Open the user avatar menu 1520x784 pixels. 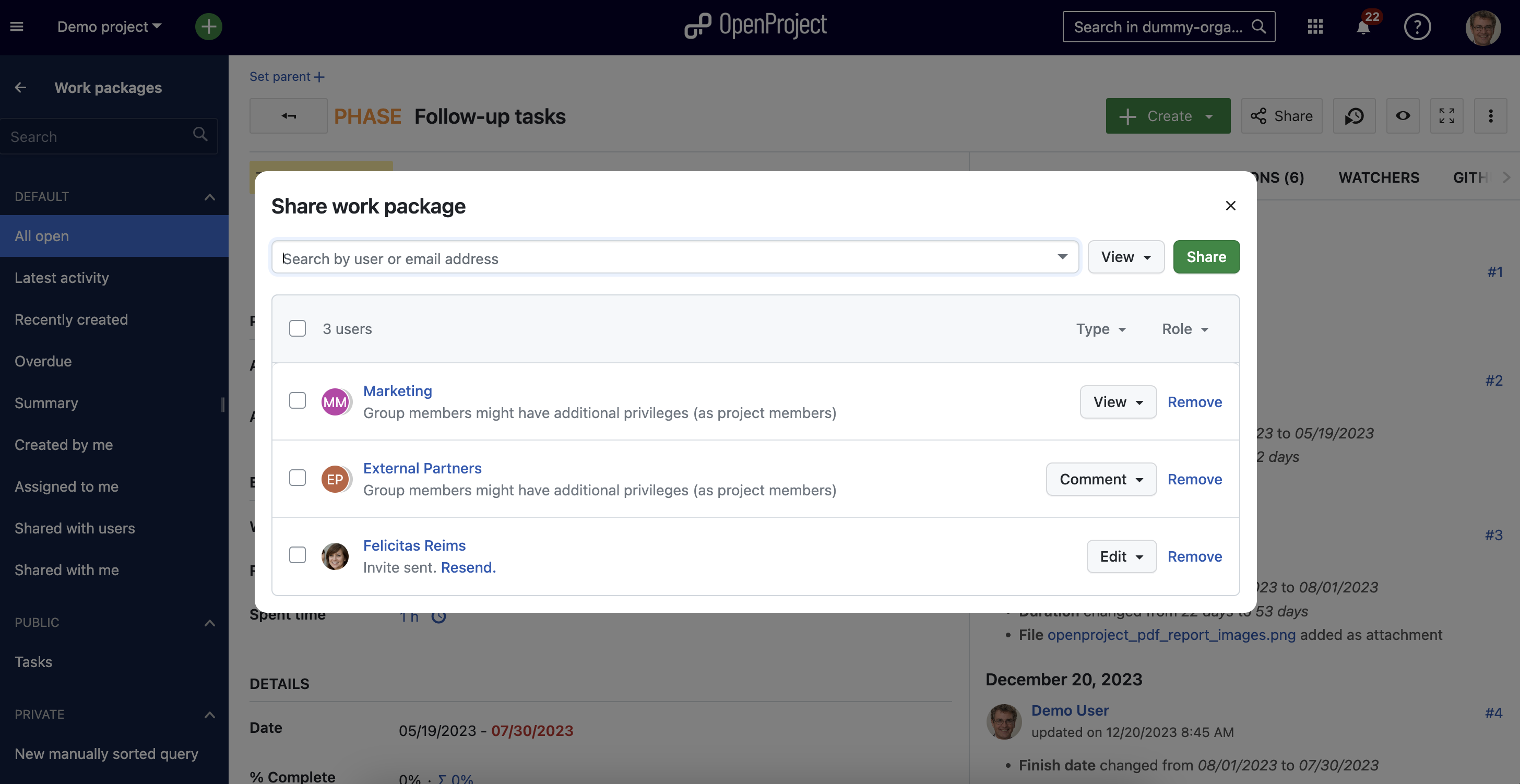[1482, 27]
